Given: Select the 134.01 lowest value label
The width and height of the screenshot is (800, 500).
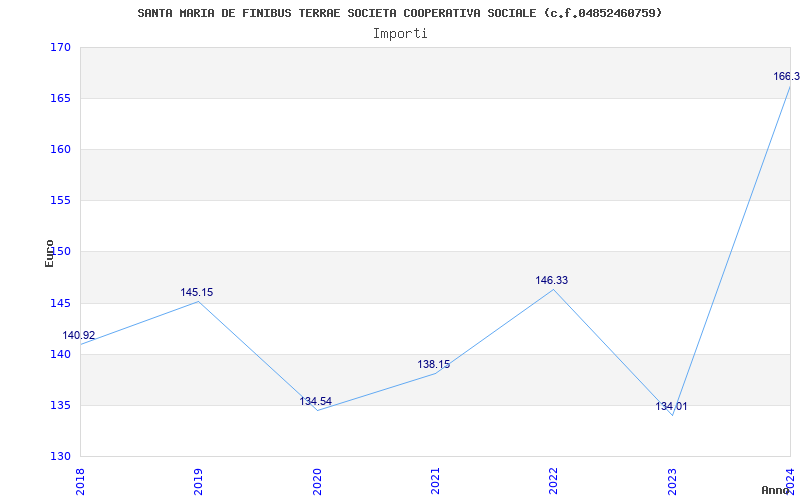Looking at the screenshot, I should pos(671,407).
